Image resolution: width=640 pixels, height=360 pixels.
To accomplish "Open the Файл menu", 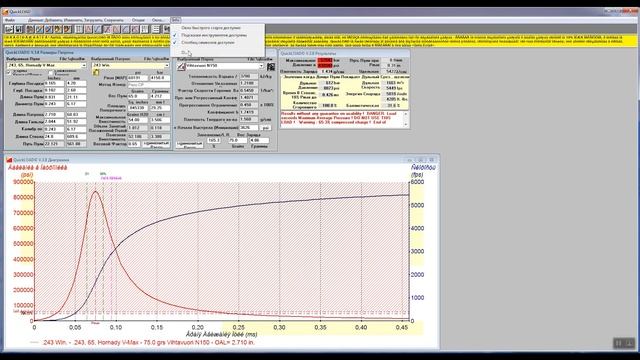I will pos(10,20).
